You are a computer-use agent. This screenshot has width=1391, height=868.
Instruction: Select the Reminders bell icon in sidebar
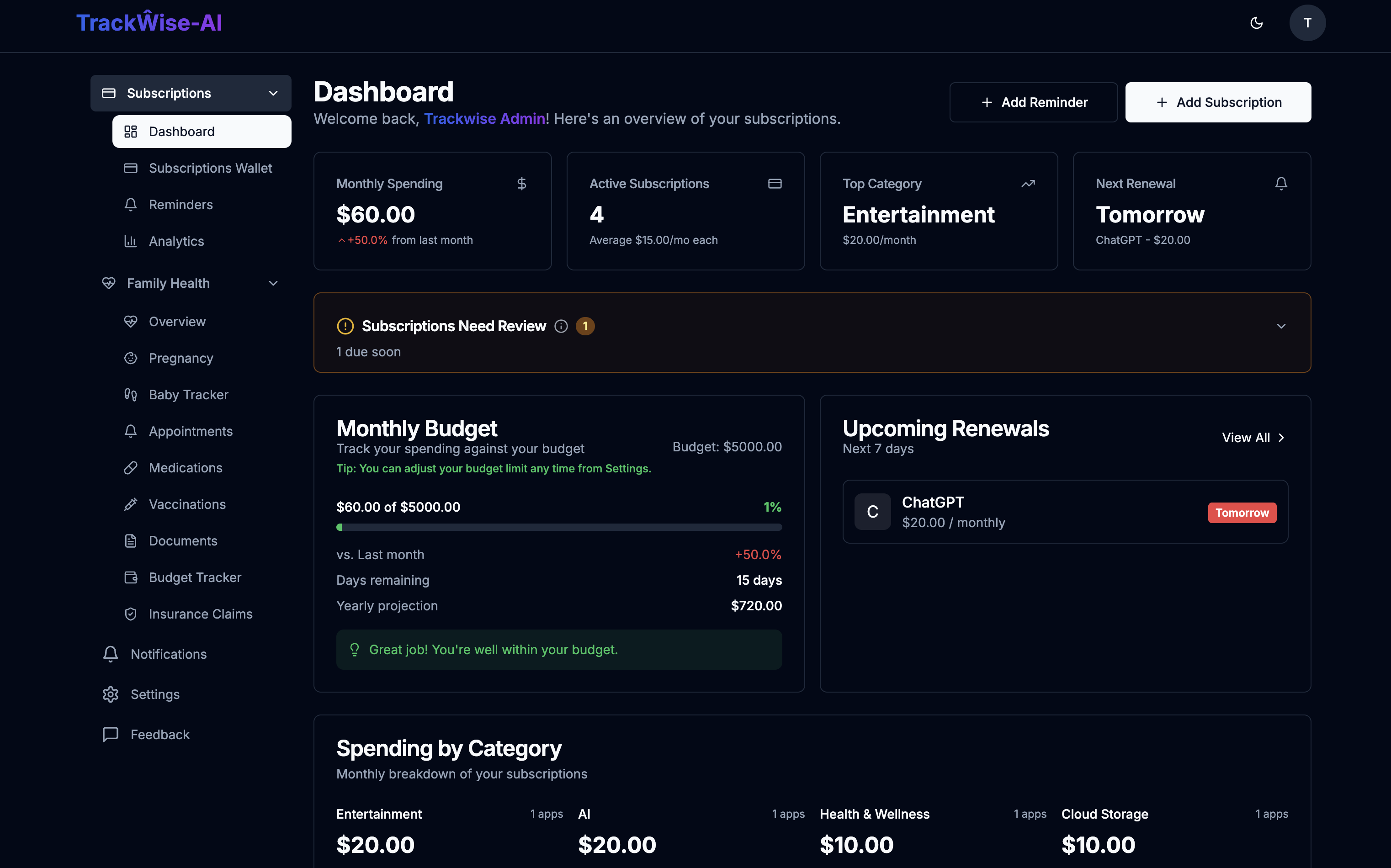[x=131, y=204]
